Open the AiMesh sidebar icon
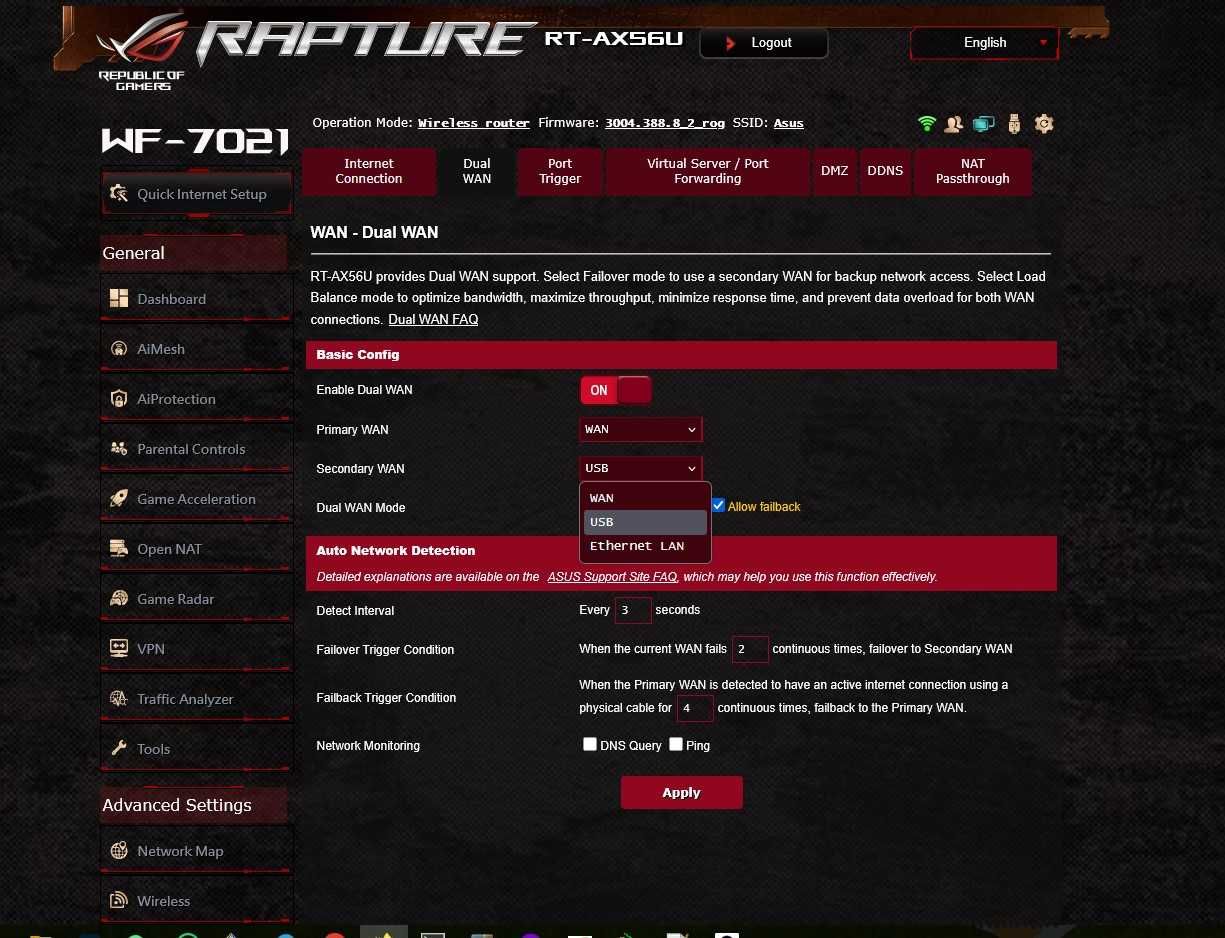Viewport: 1225px width, 938px height. [119, 349]
